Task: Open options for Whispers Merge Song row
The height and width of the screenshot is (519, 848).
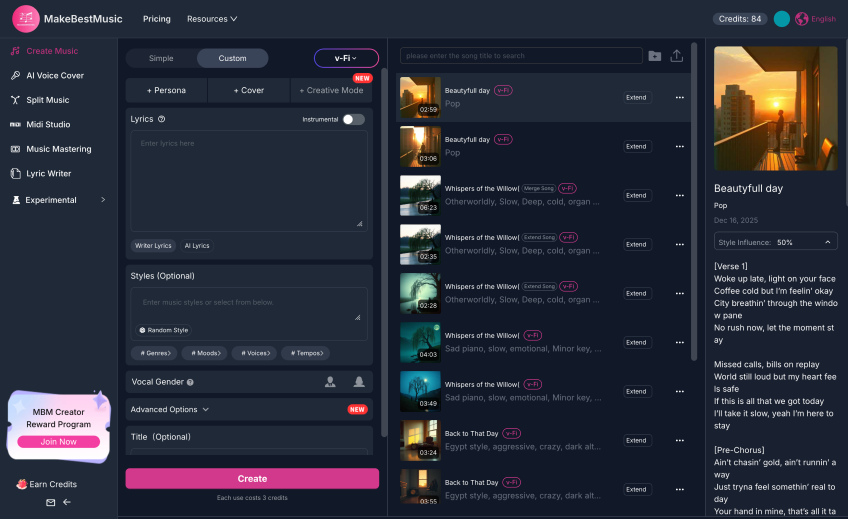Action: click(x=679, y=195)
